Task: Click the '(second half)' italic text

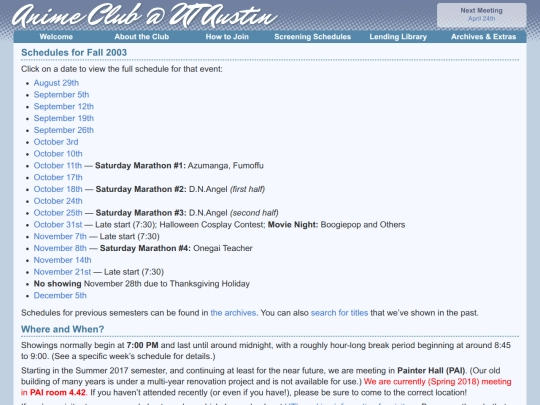Action: [254, 213]
